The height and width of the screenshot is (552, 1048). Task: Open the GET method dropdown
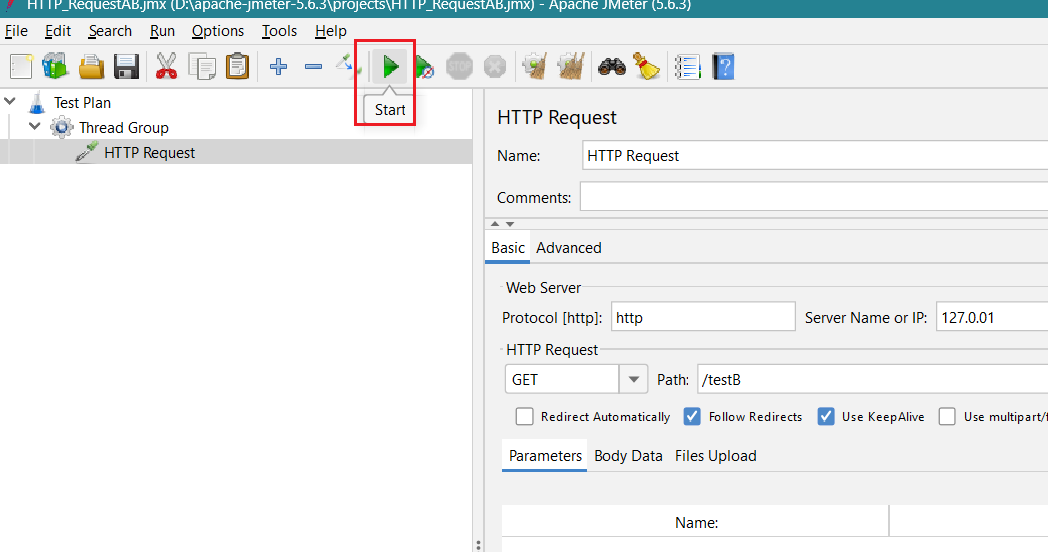(634, 380)
